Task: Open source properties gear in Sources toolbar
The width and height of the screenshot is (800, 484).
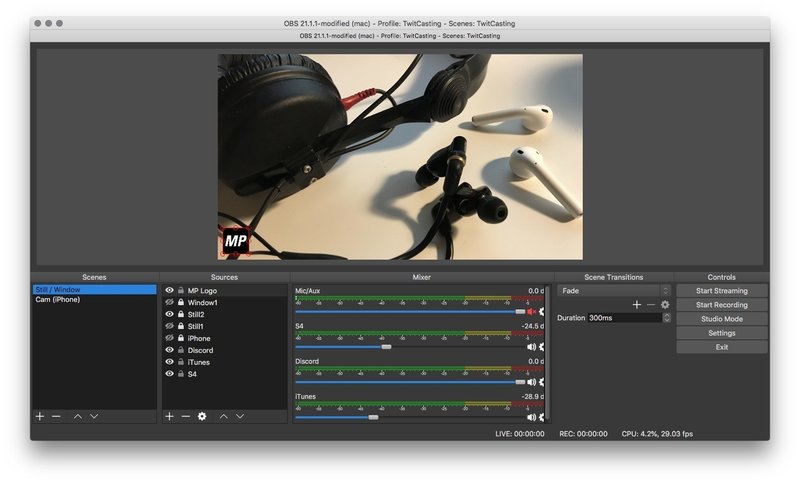Action: [202, 417]
